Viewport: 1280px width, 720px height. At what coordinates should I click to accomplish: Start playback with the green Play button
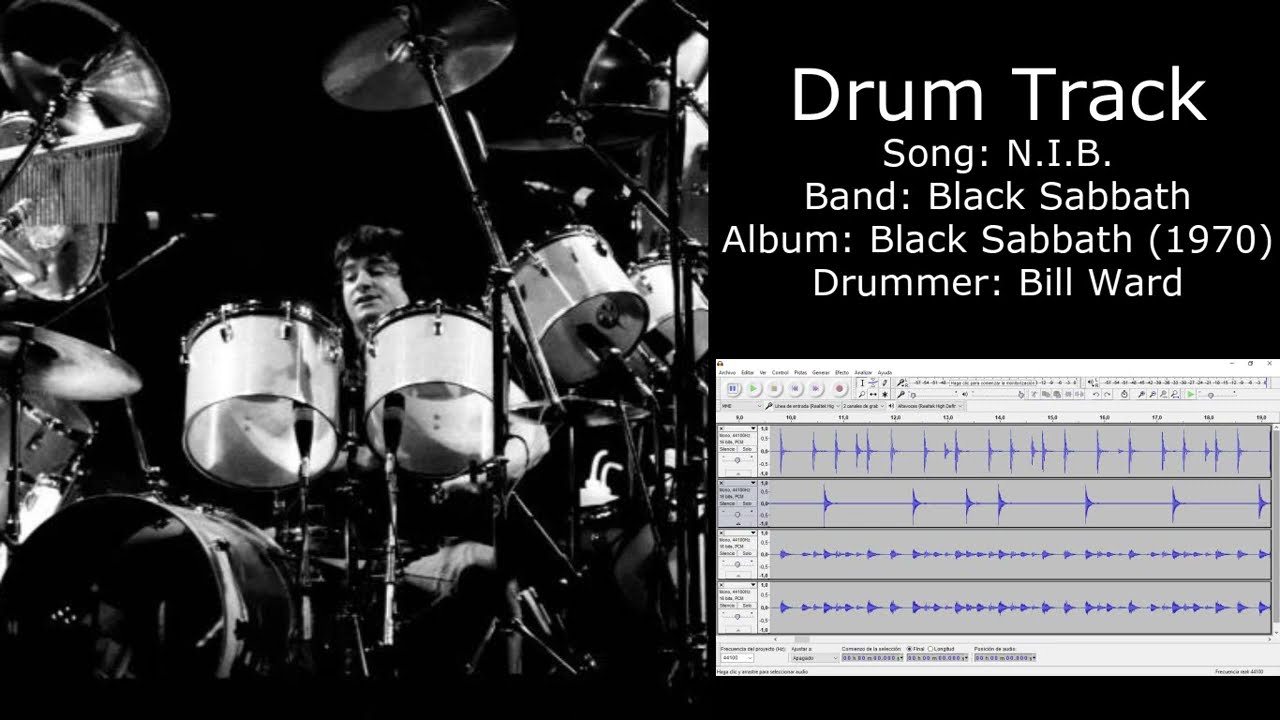(753, 388)
